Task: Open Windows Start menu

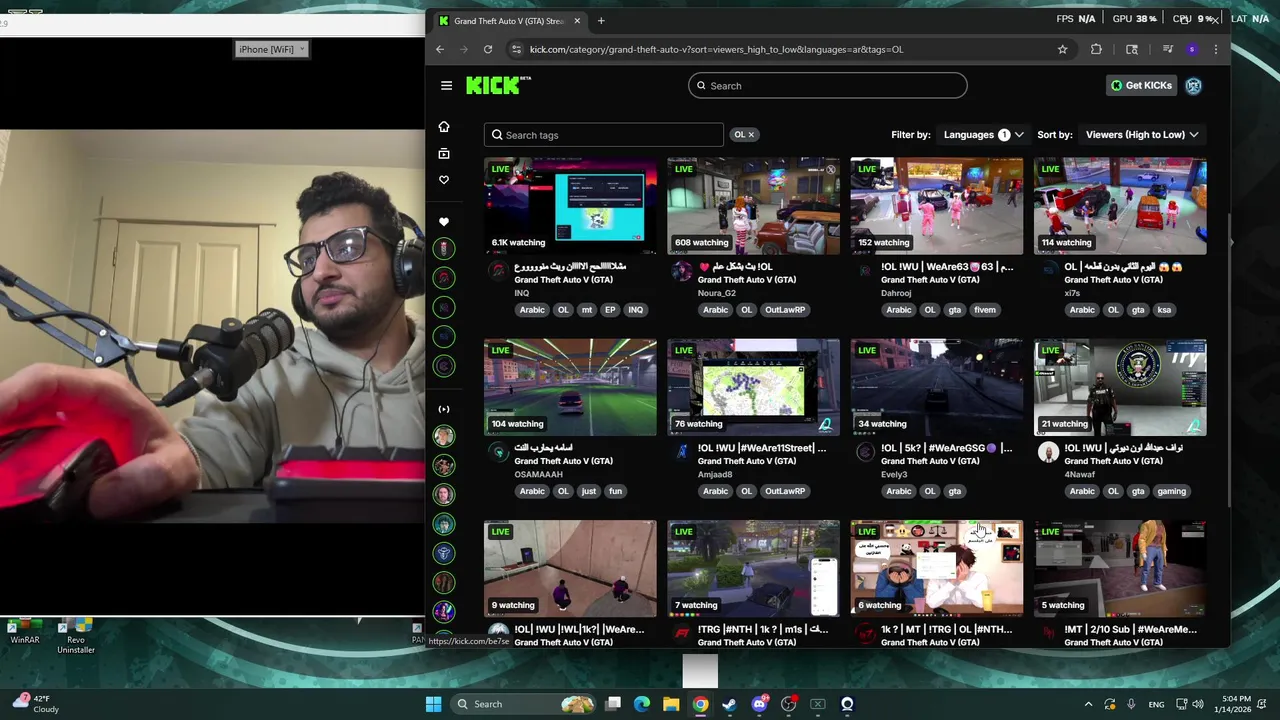Action: (433, 704)
